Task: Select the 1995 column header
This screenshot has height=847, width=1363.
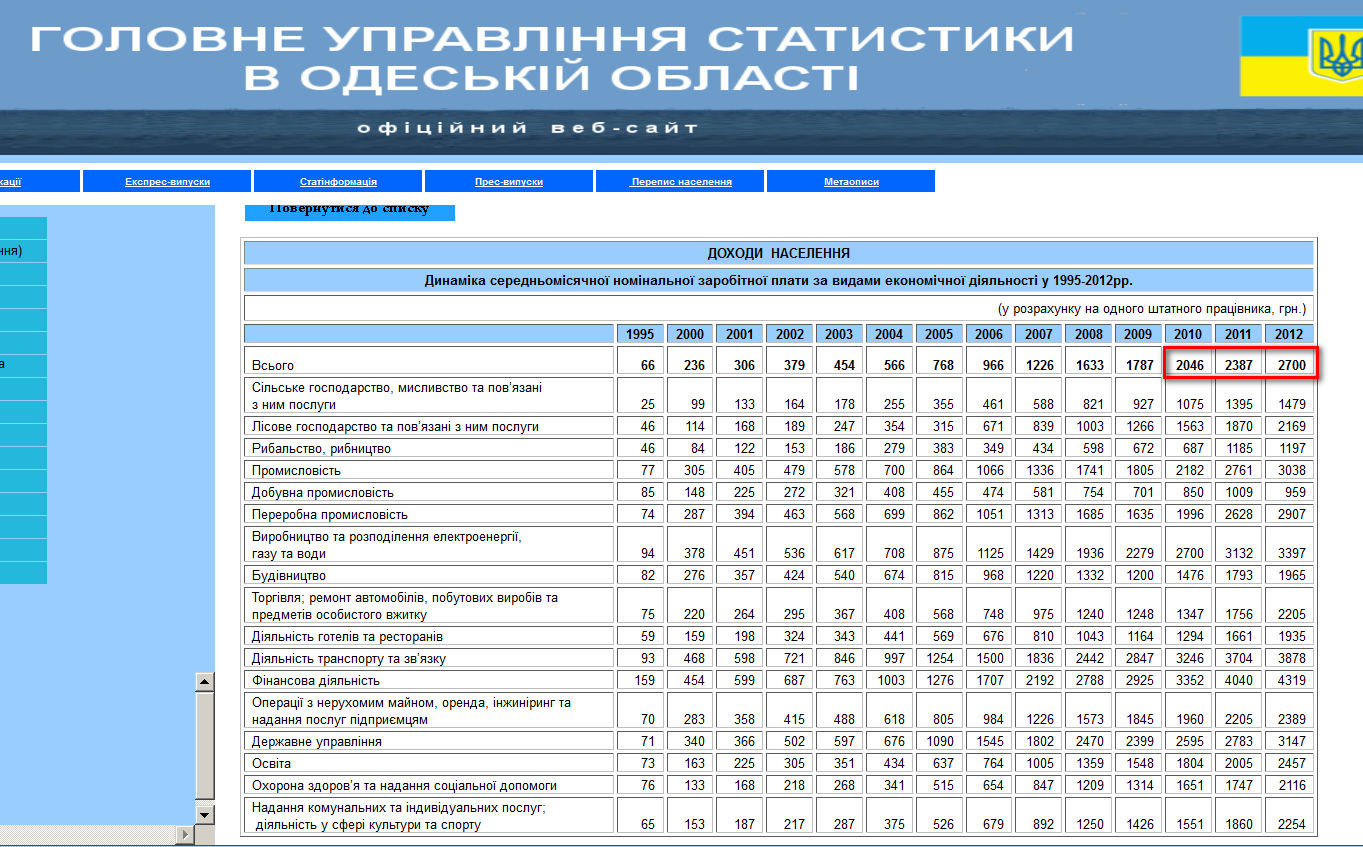Action: [640, 334]
